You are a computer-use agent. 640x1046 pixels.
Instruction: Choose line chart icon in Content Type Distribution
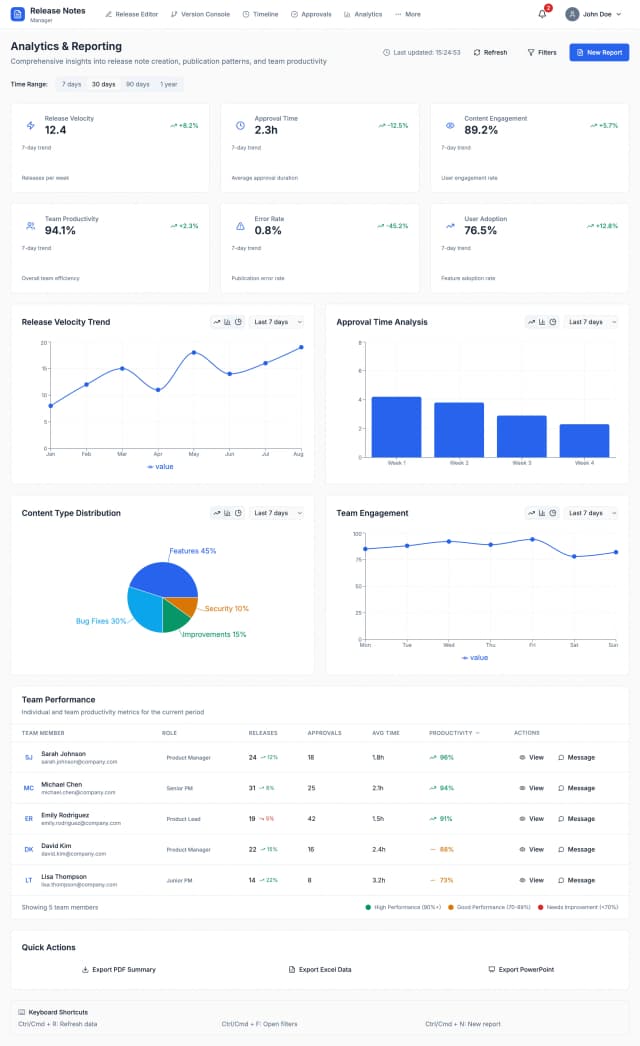click(x=216, y=513)
